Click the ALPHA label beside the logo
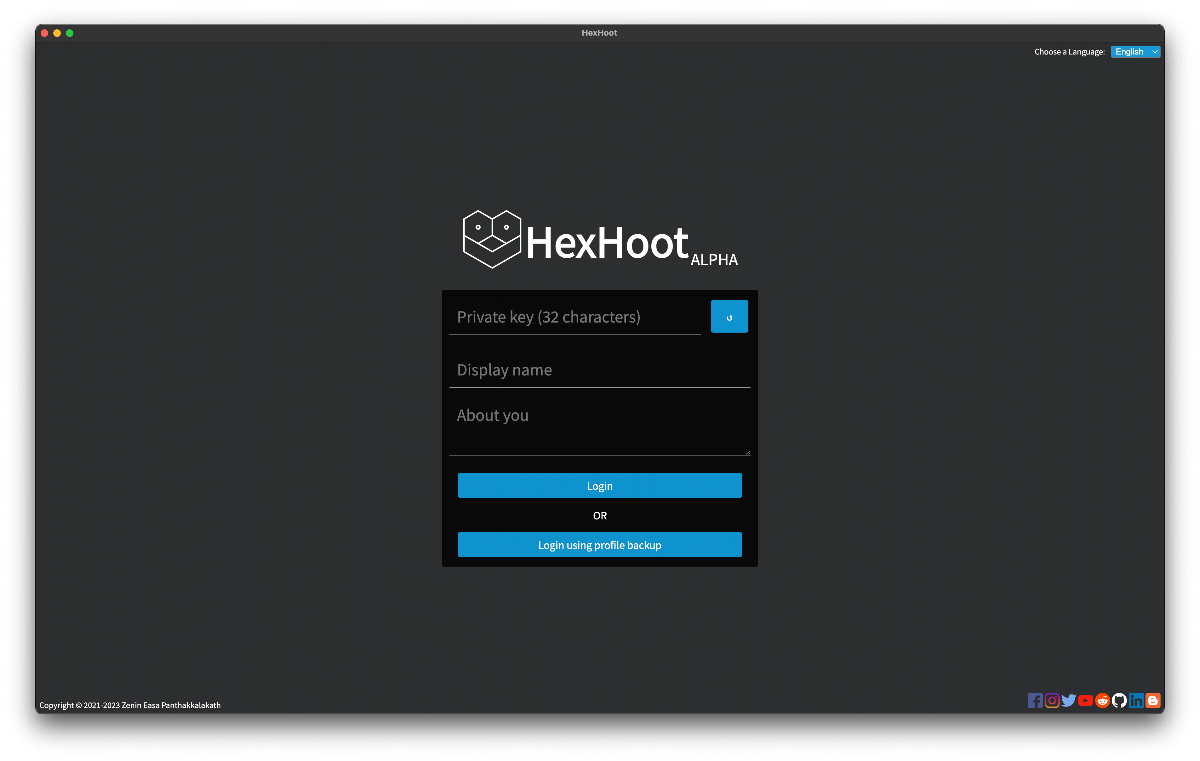The image size is (1200, 761). point(714,260)
